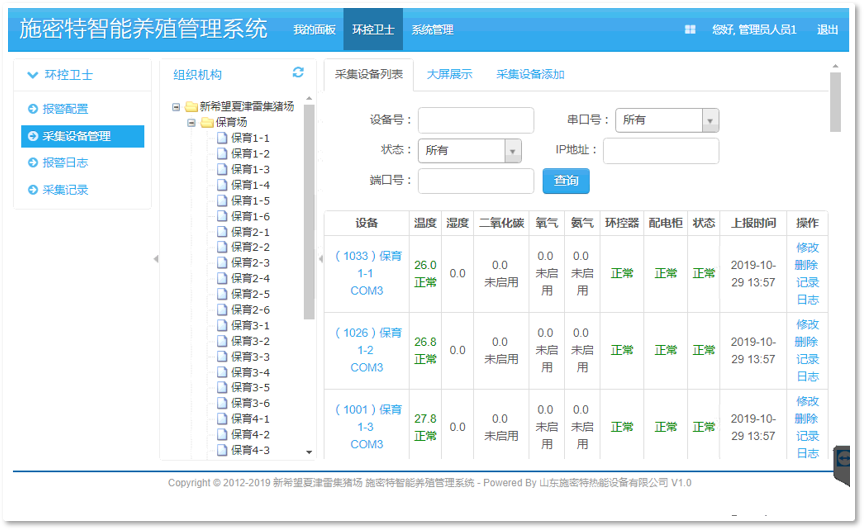Screen dimensions: 864x530
Task: Click the file icon beside 保育1-1
Action: 222,138
